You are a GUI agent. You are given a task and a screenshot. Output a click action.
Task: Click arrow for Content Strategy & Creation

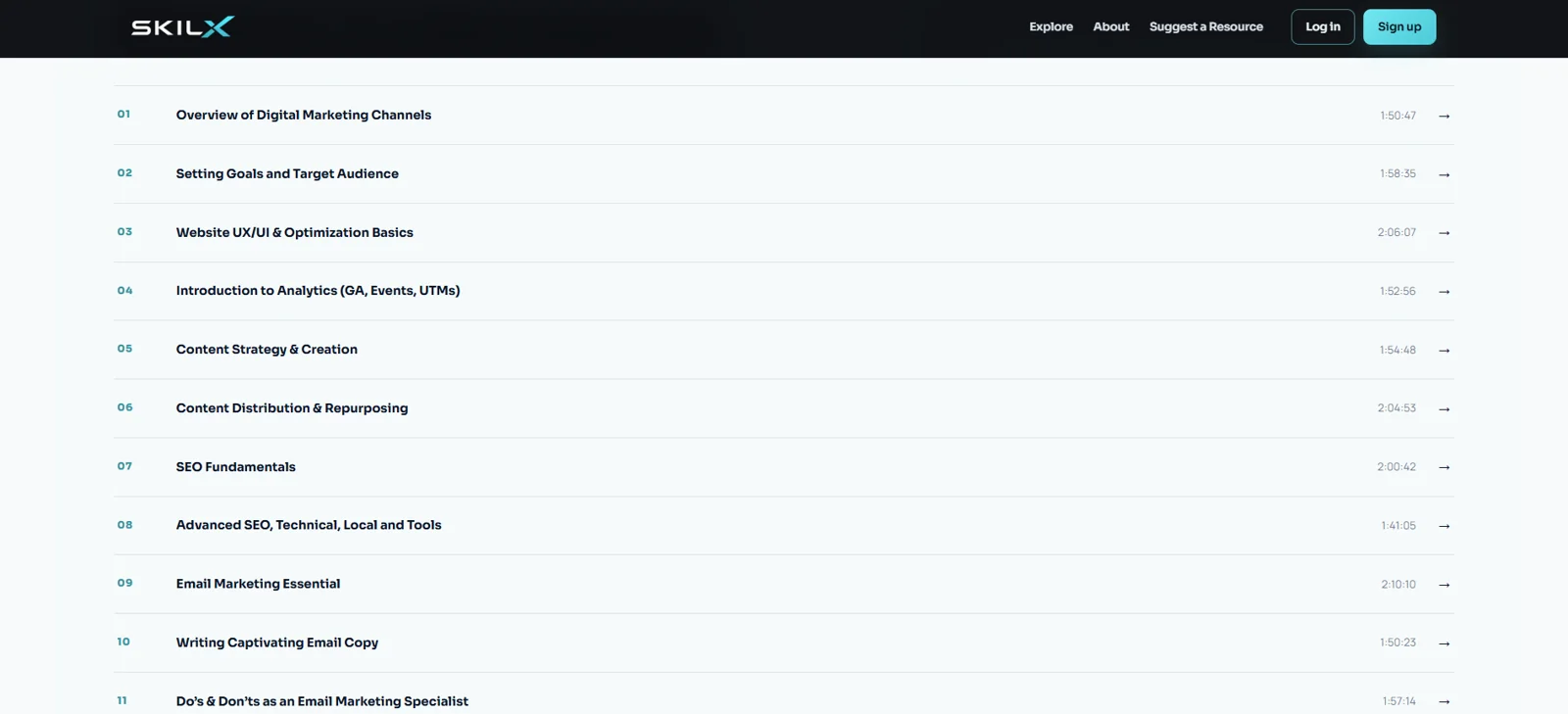1444,350
